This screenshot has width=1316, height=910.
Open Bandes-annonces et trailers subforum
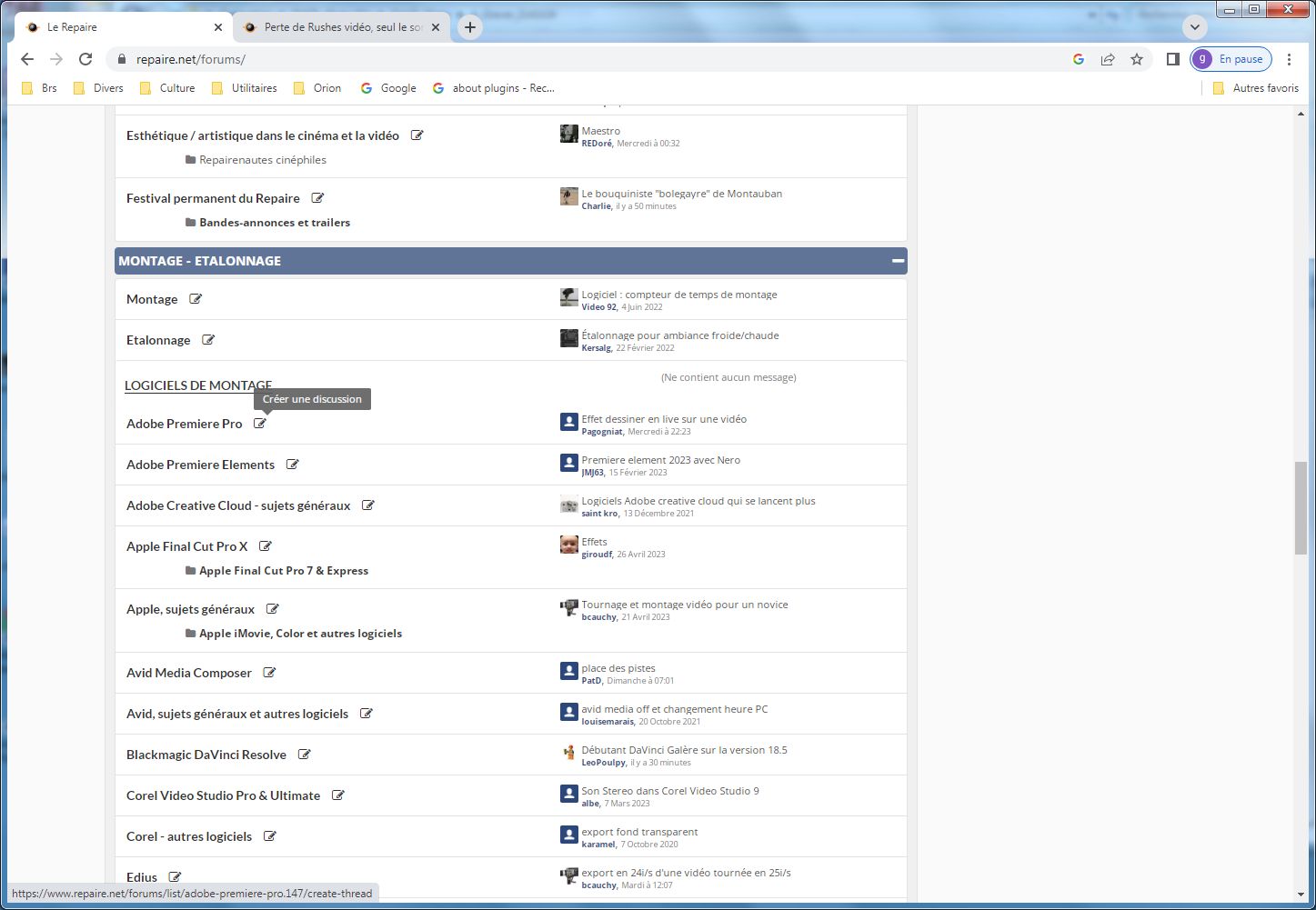click(x=275, y=223)
